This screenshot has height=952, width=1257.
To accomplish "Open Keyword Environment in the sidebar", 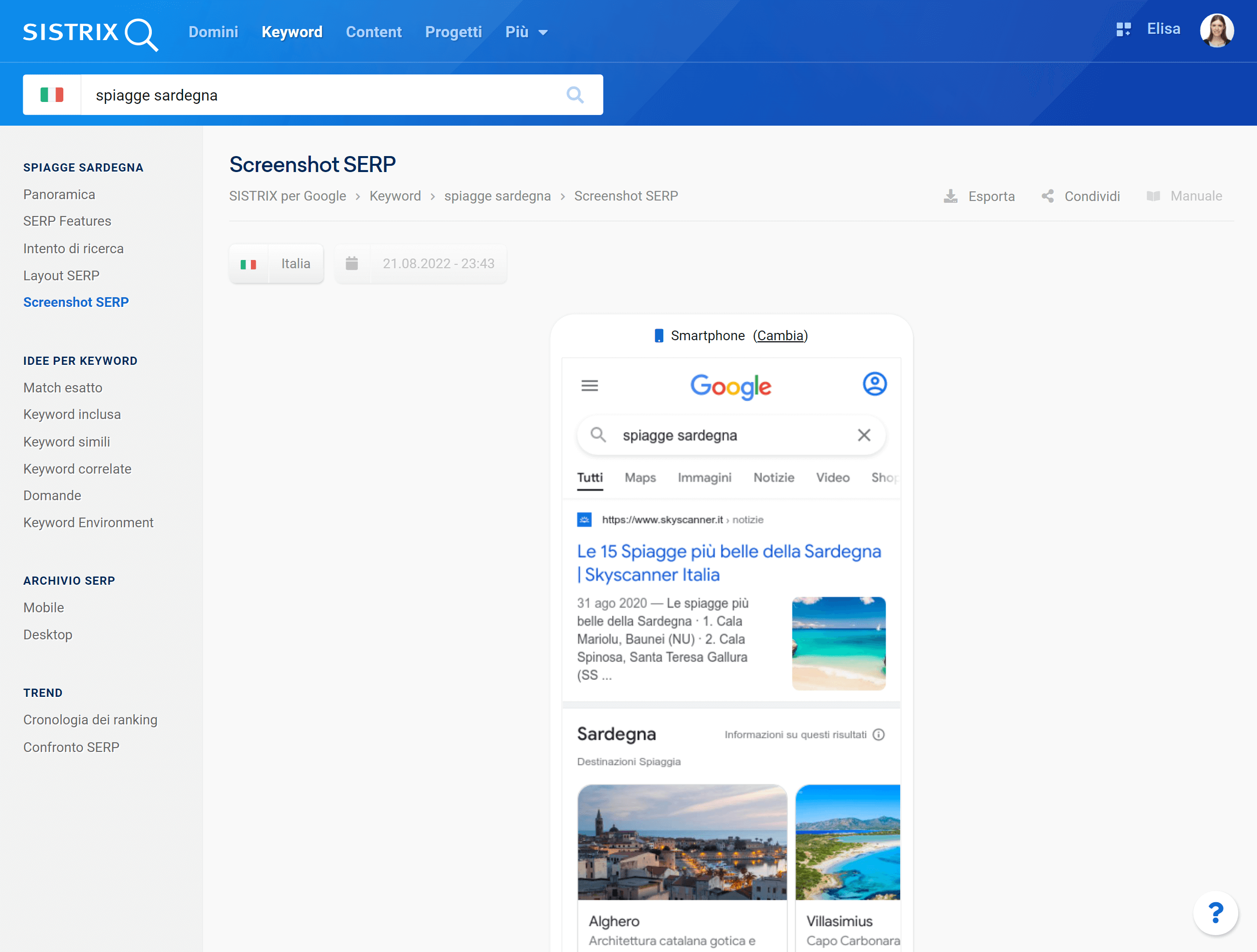I will (x=88, y=523).
